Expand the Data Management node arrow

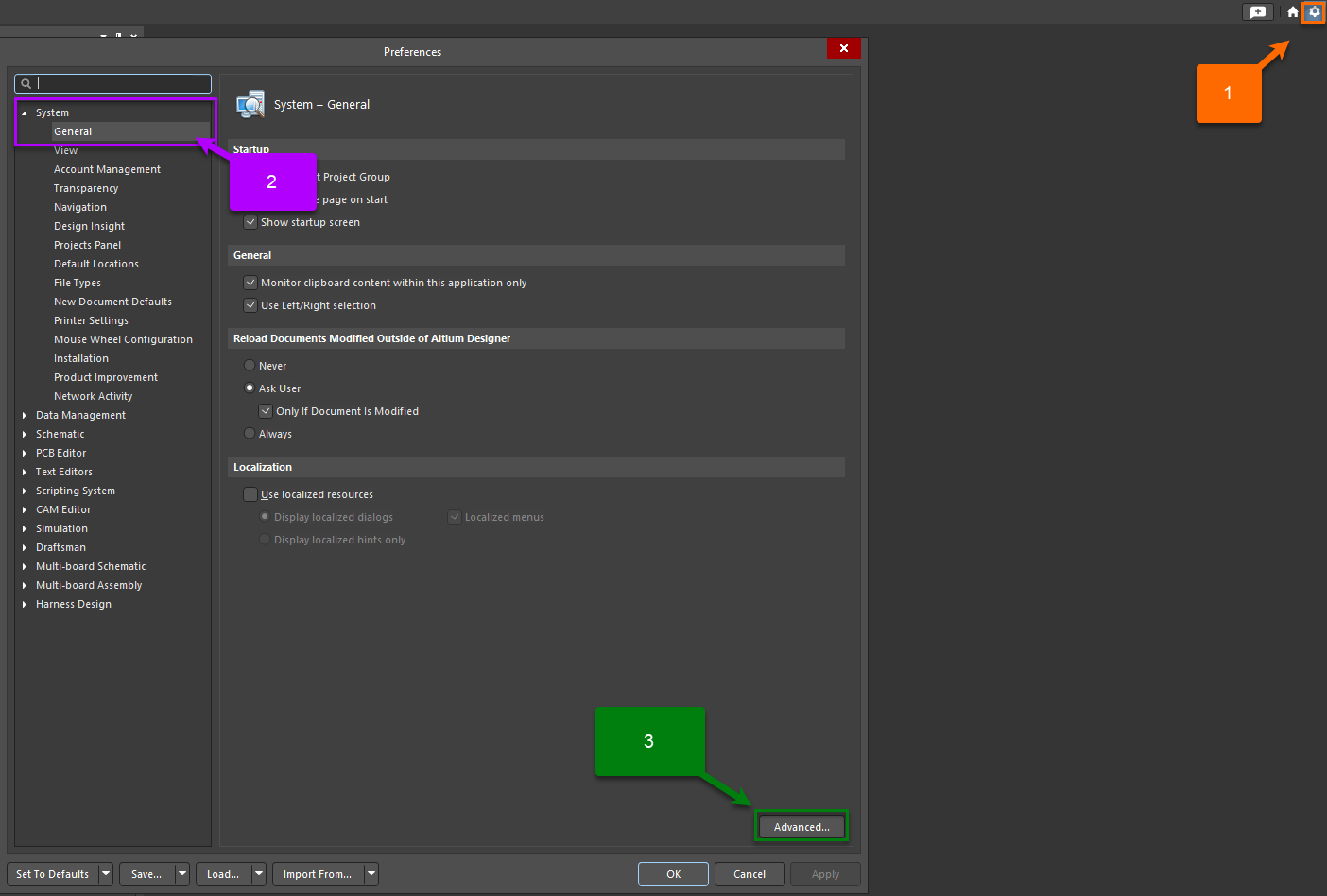[x=25, y=416]
